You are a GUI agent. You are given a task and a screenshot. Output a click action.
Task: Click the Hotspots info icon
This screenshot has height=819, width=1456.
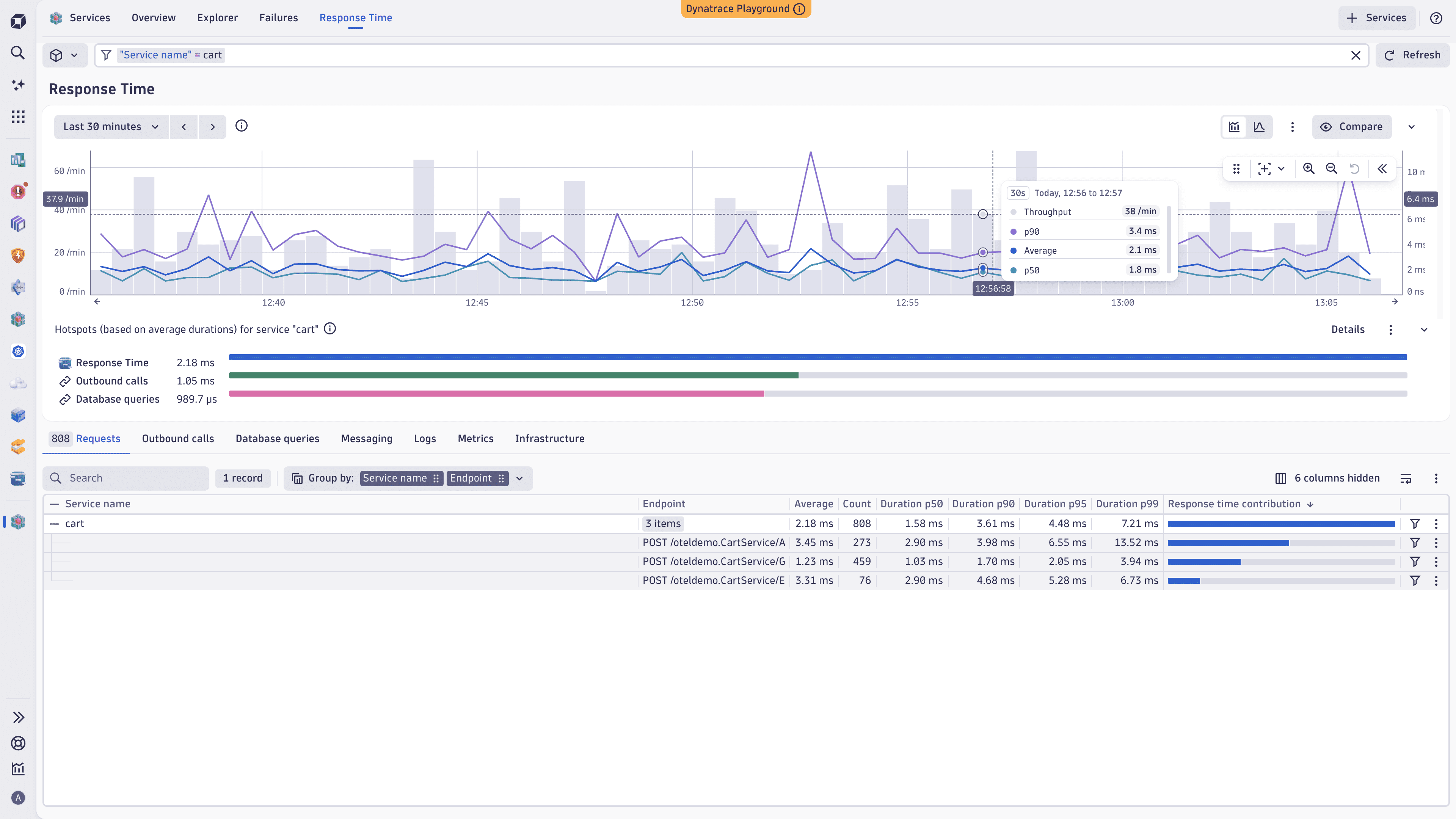tap(330, 329)
